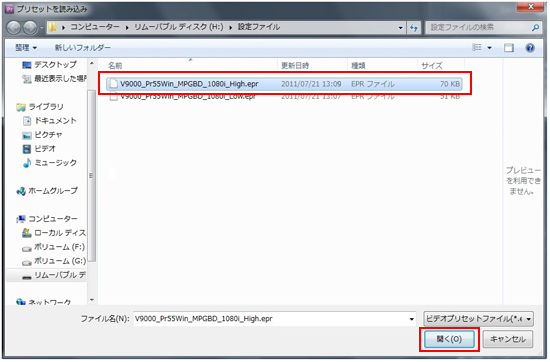Click the folder icon in the address bar
Screen dimensions: 550x362
pyautogui.click(x=52, y=27)
